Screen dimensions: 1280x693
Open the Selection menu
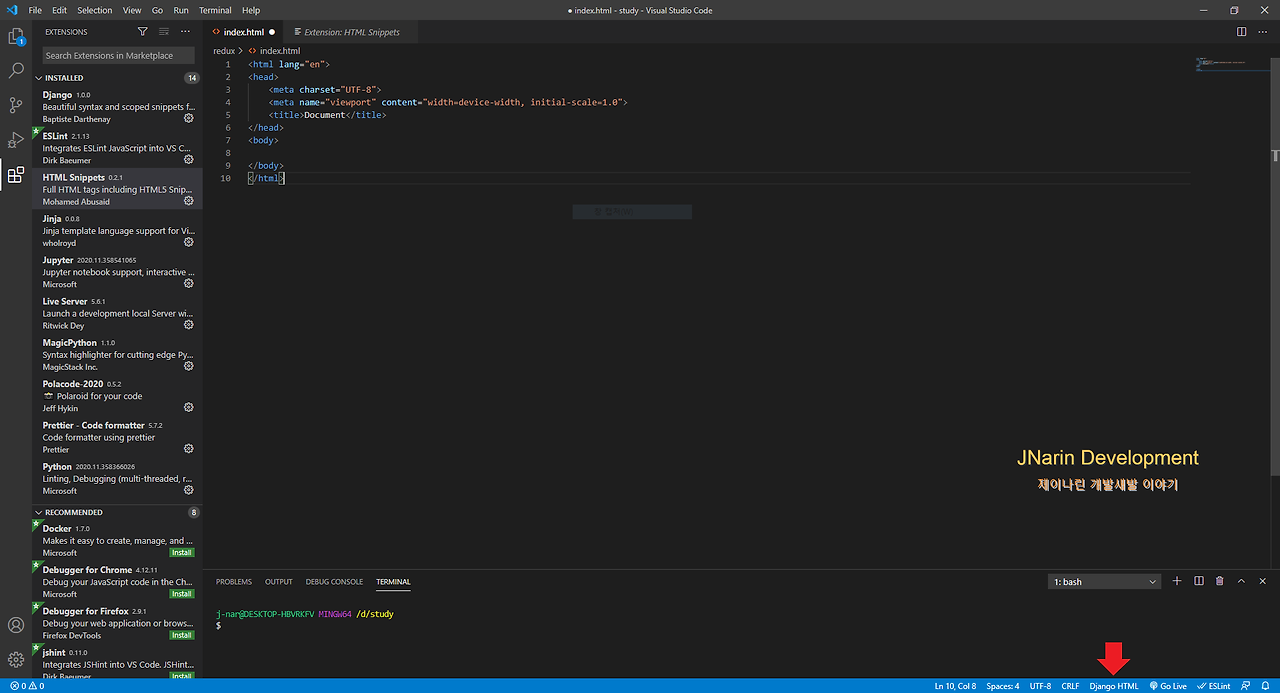click(95, 10)
